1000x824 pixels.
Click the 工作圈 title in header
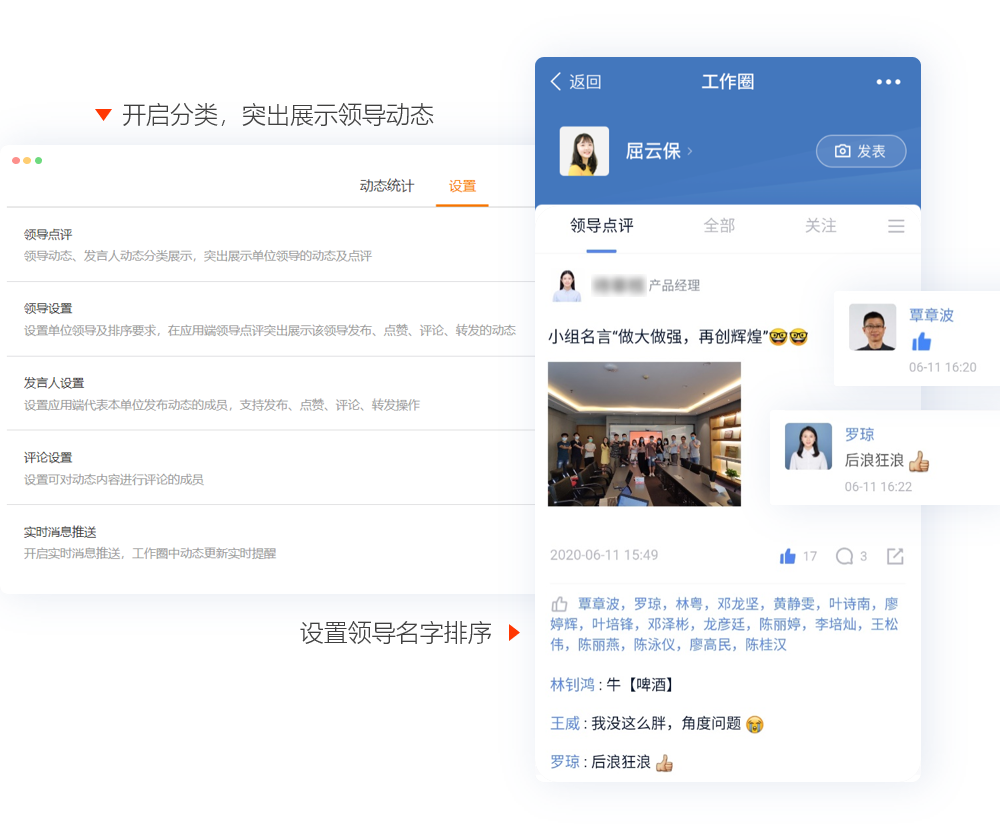[728, 82]
